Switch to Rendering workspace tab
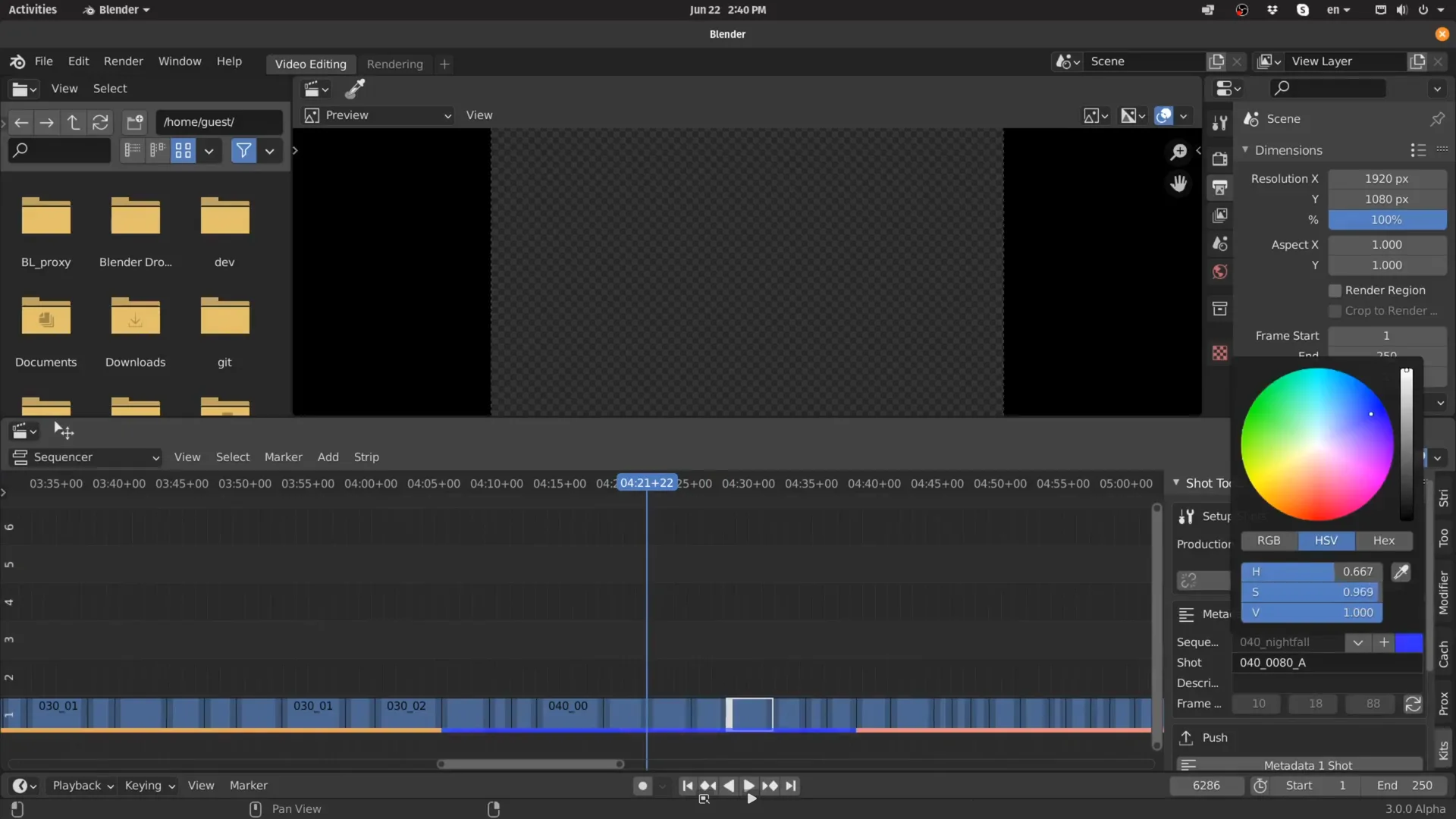 (394, 64)
